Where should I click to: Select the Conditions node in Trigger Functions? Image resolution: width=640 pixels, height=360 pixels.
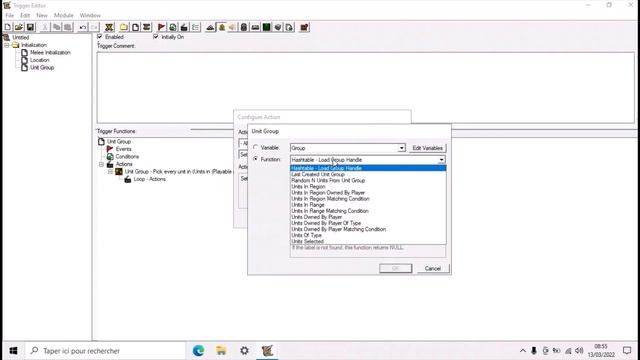coord(127,157)
